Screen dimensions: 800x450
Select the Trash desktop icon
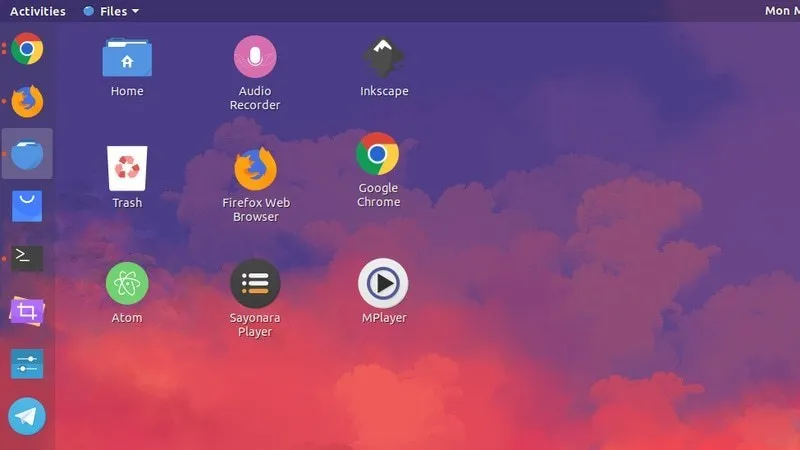pos(127,168)
